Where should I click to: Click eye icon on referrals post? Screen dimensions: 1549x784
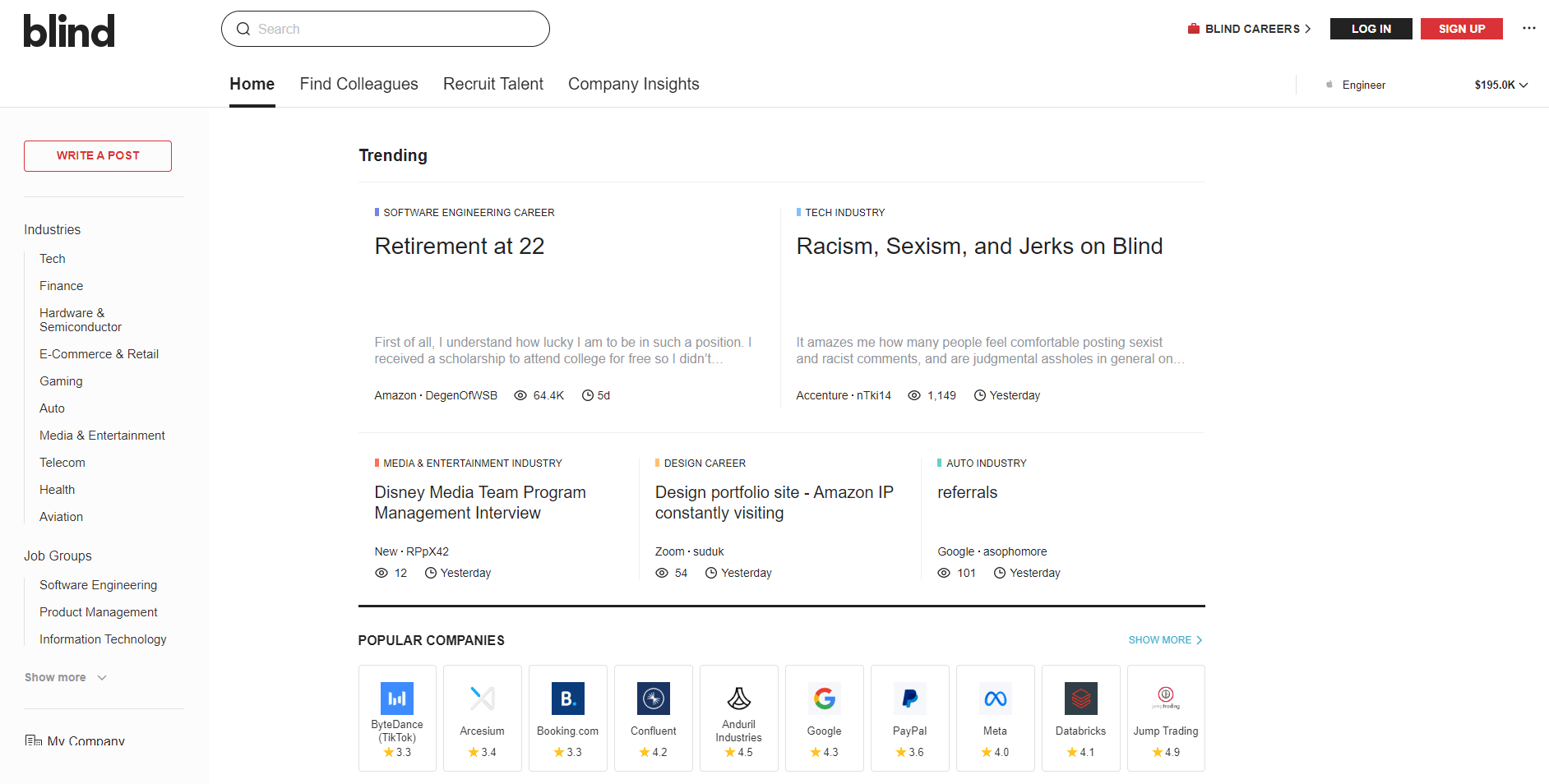944,573
